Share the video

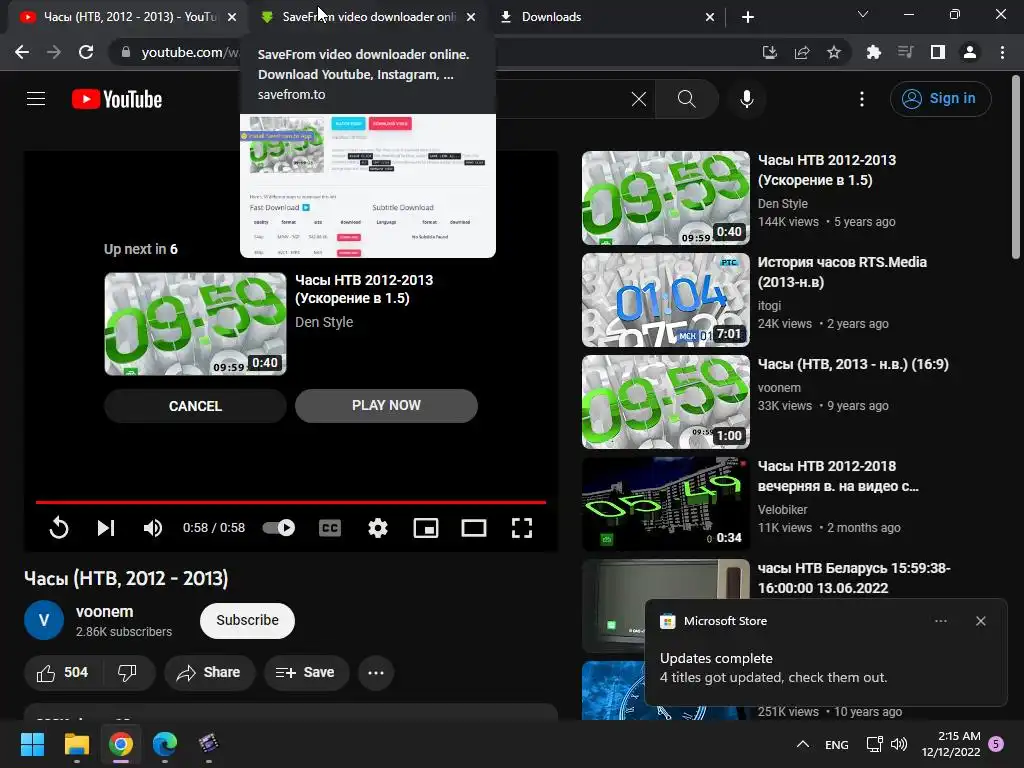pos(210,673)
